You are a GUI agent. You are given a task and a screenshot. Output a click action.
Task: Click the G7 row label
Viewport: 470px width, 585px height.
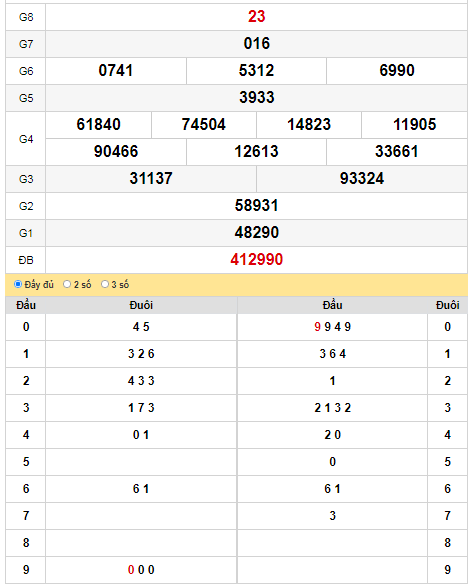coord(26,44)
